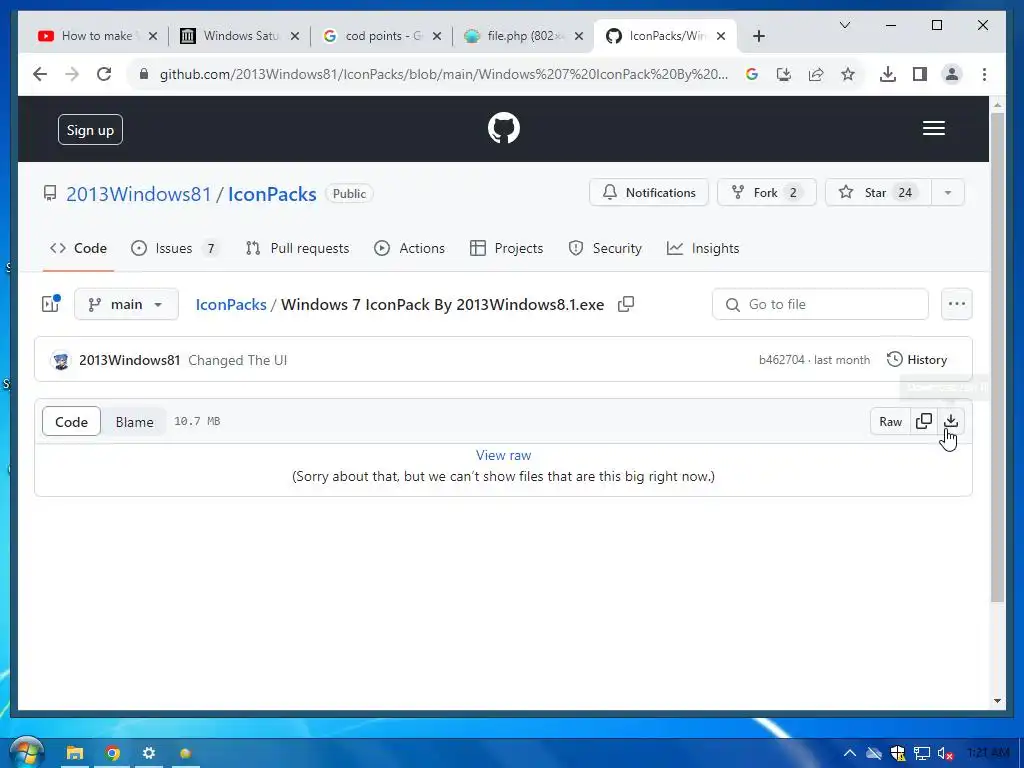Open the Issues tab

tap(174, 248)
